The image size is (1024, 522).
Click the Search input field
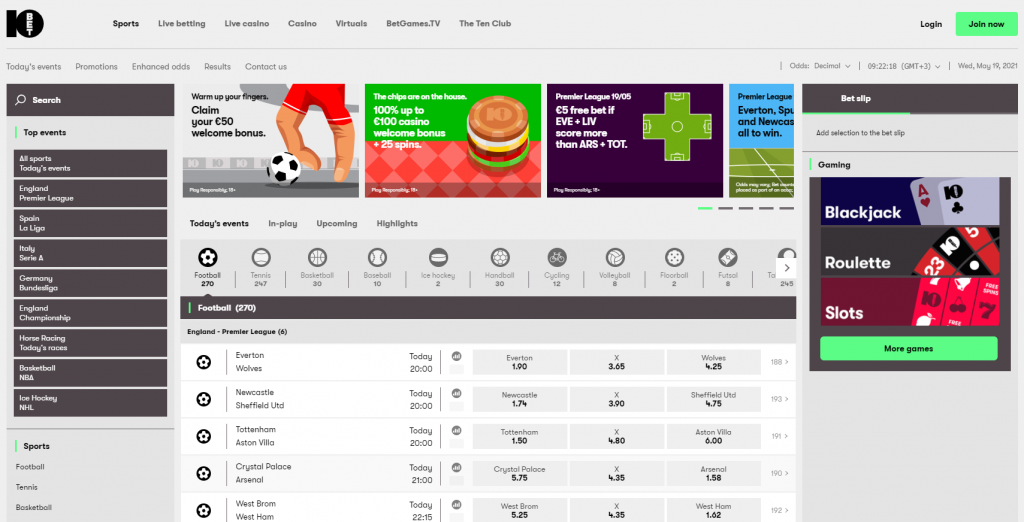[x=90, y=100]
